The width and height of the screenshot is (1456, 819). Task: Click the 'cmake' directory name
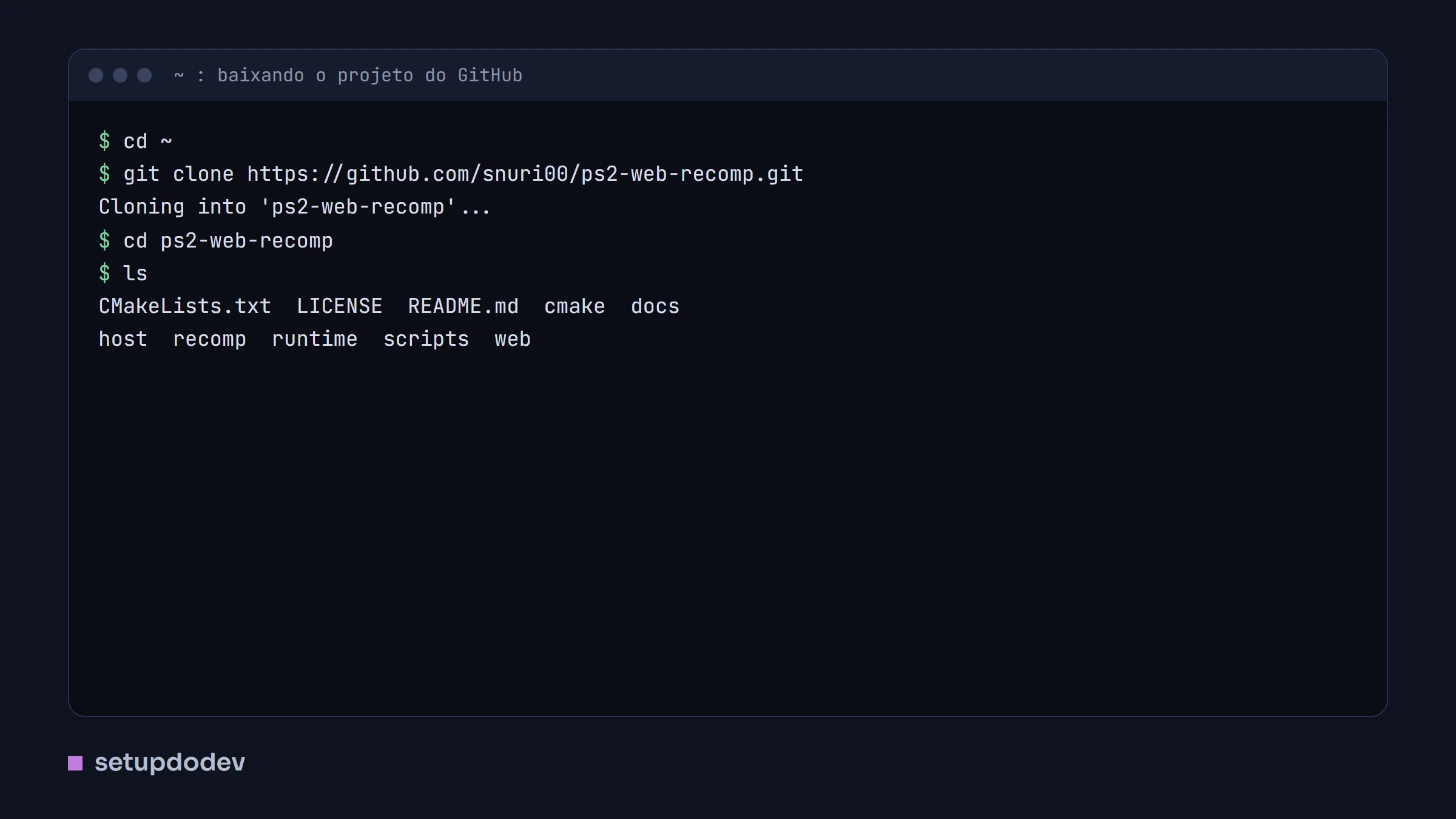575,306
